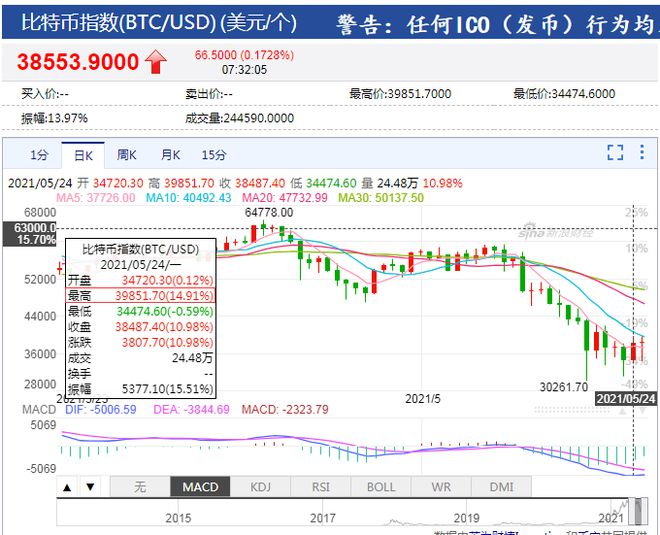This screenshot has width=660, height=535.
Task: Click the current price 38553.9000
Action: 78,62
